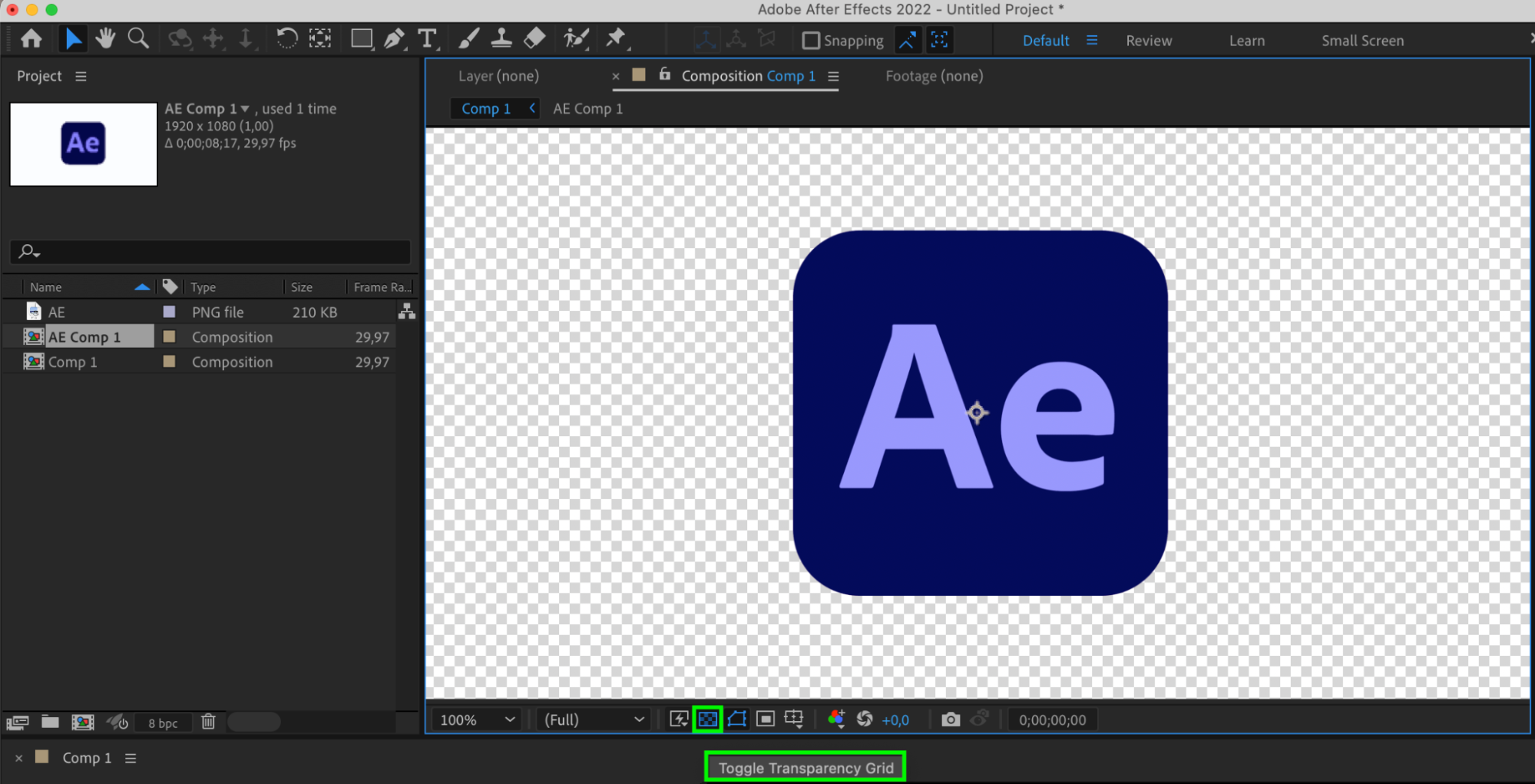Toggle the transparency grid button

point(707,719)
